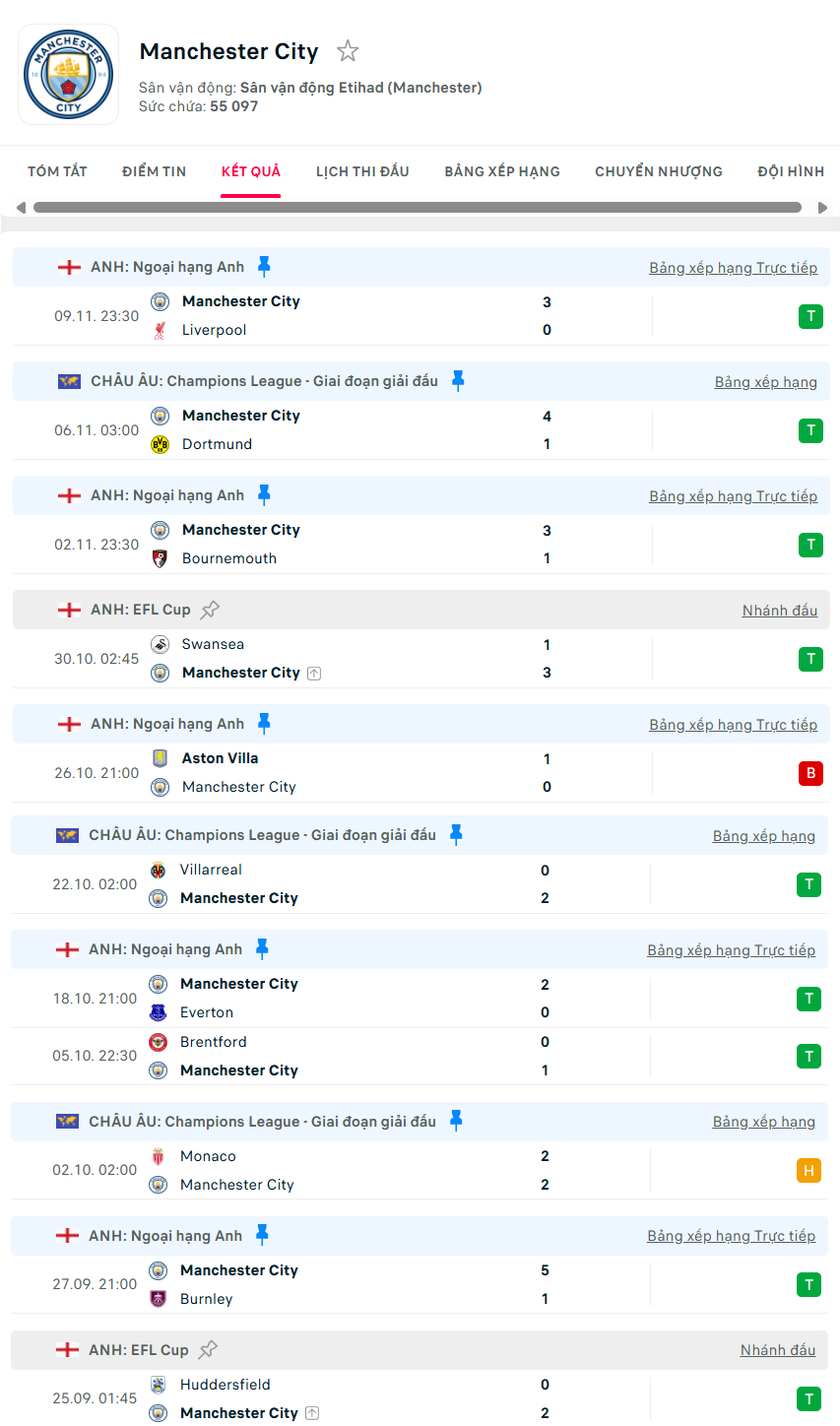Click the England flag beside ANH: EFL Cup Swansea header

tap(69, 610)
